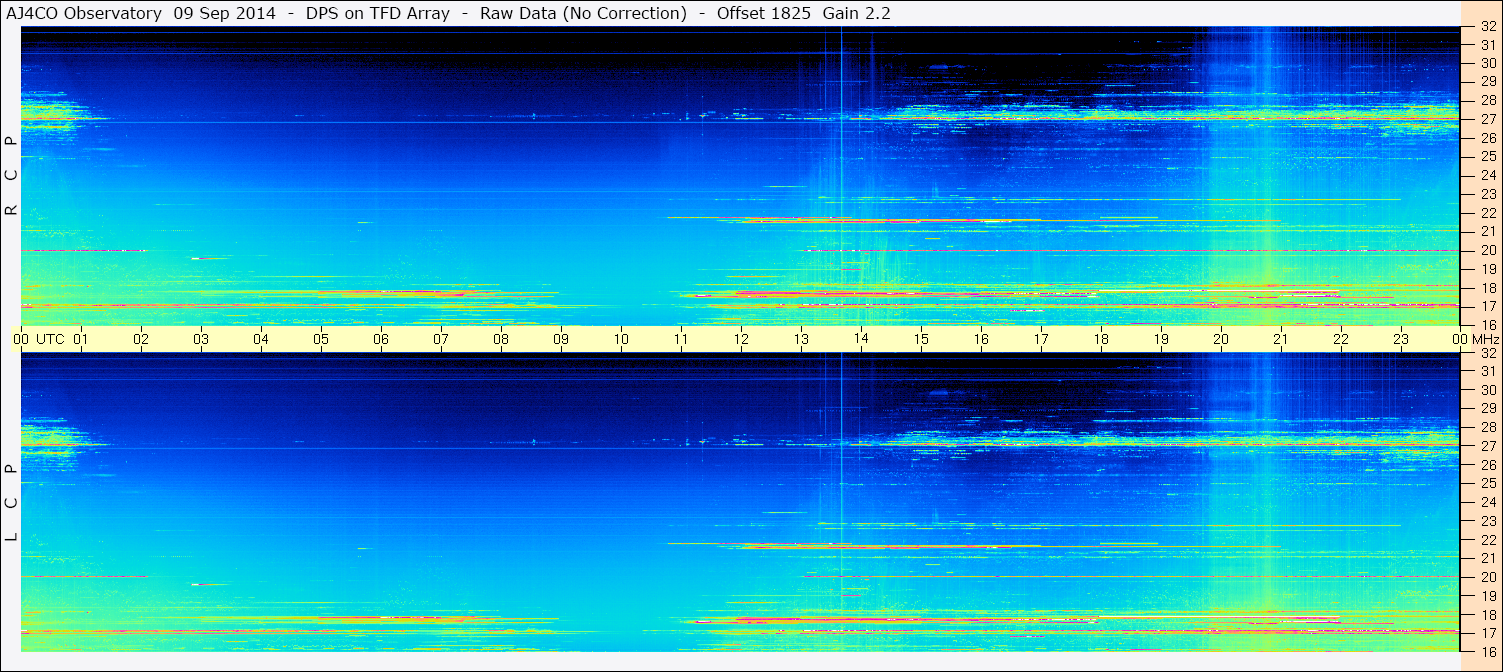Image resolution: width=1503 pixels, height=672 pixels.
Task: Click the 'Raw Data (No Correction)' text
Action: tap(583, 13)
